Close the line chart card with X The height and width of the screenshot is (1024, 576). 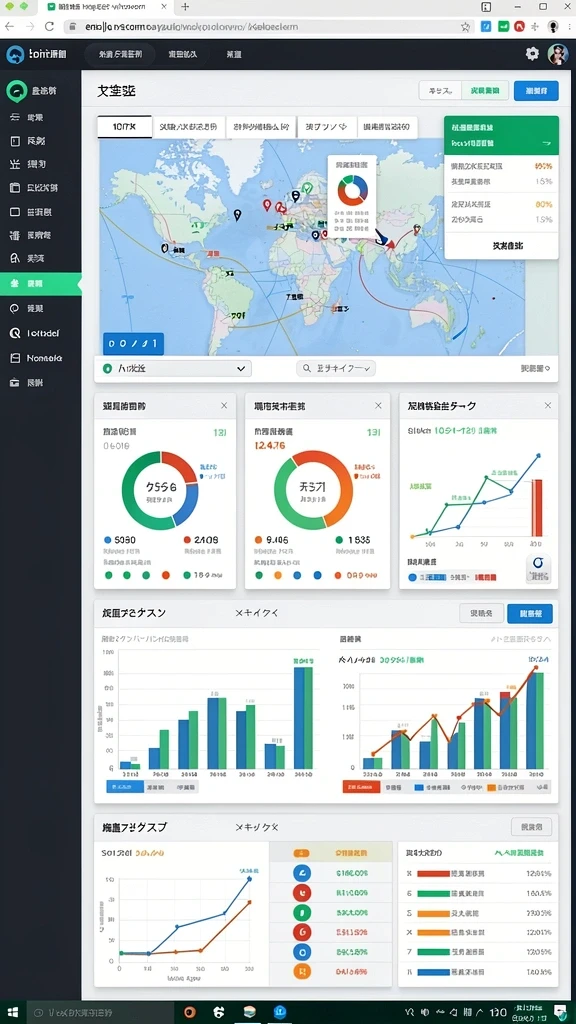(x=548, y=406)
